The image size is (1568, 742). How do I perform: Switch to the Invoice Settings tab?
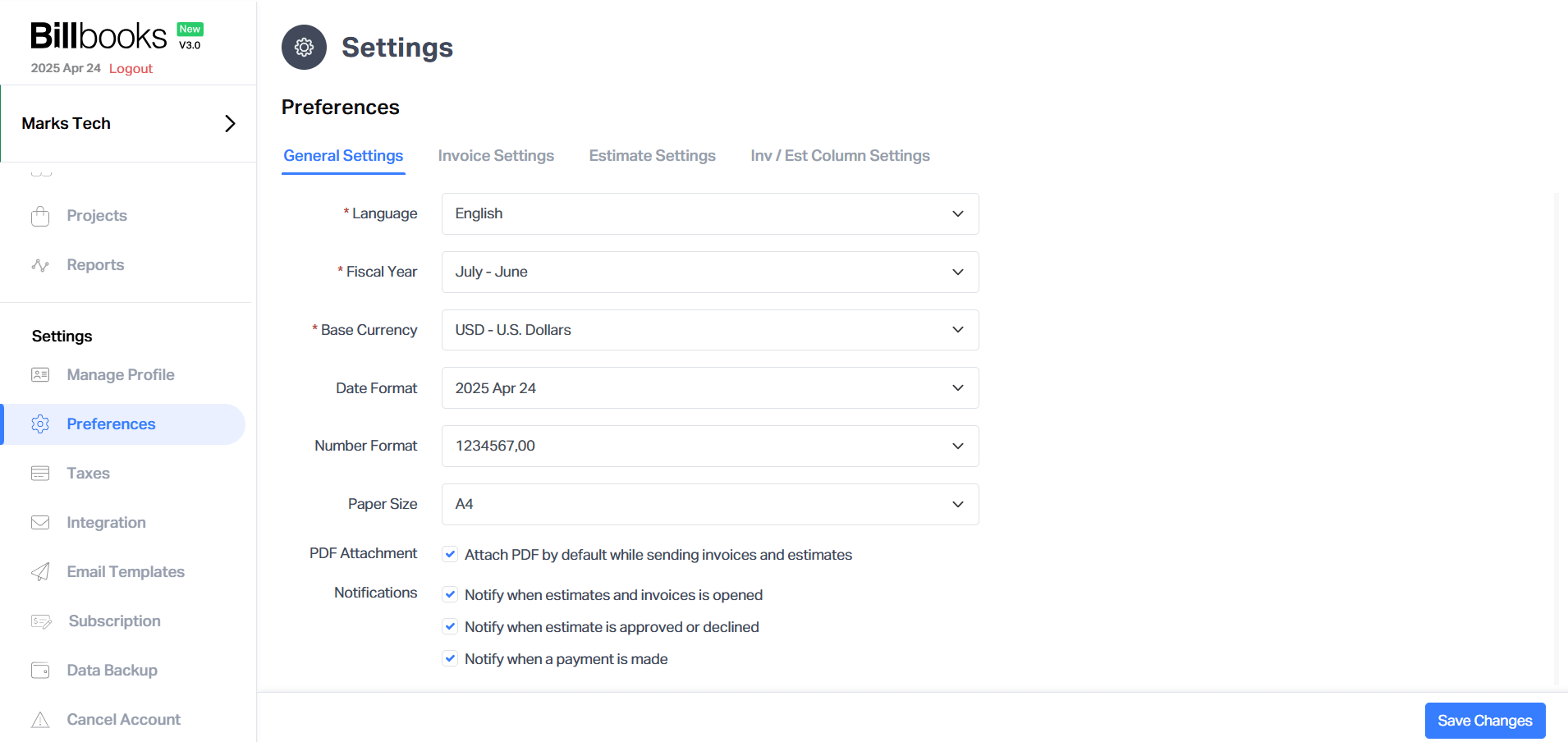click(495, 155)
